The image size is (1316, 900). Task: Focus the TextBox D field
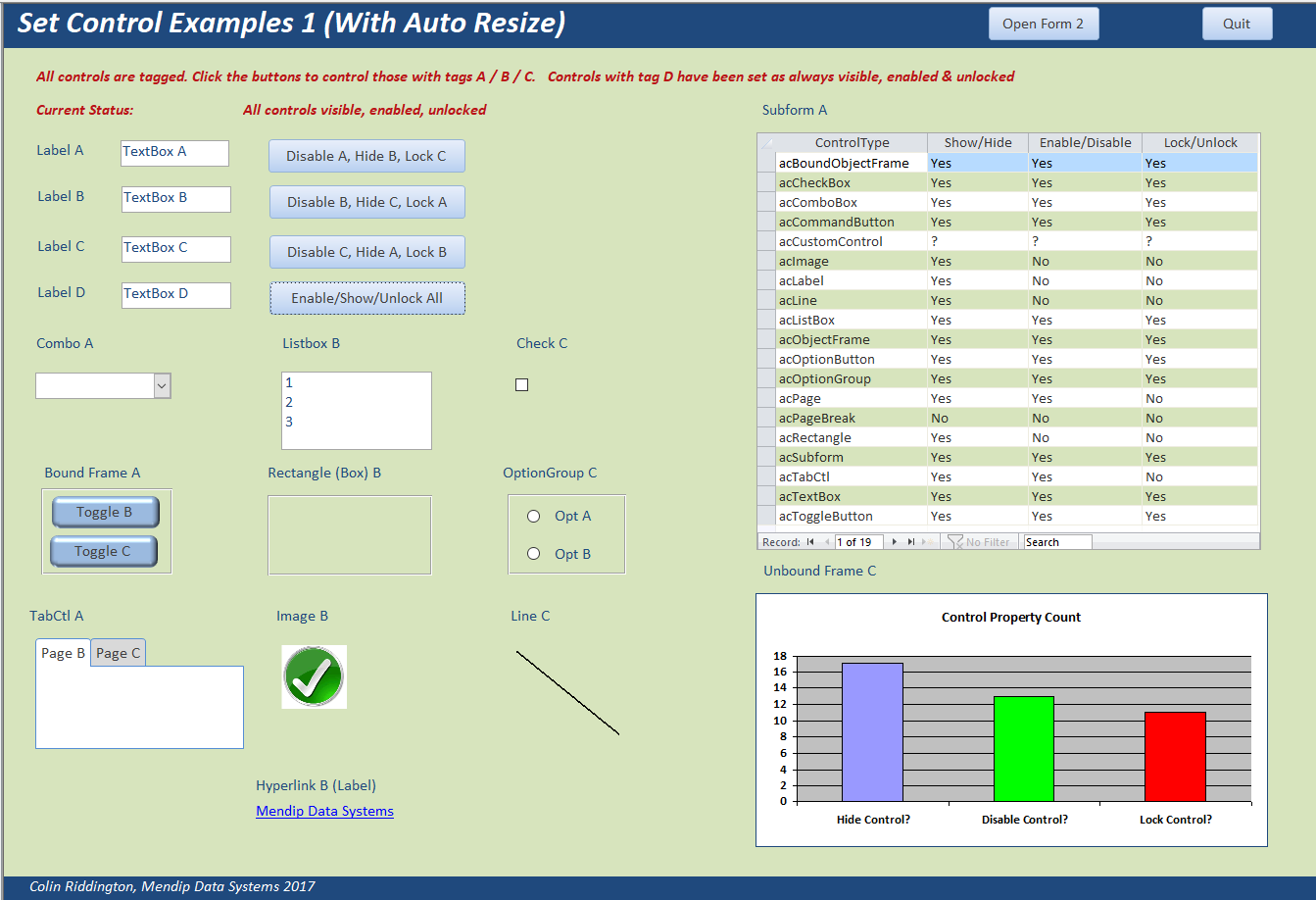click(x=176, y=295)
